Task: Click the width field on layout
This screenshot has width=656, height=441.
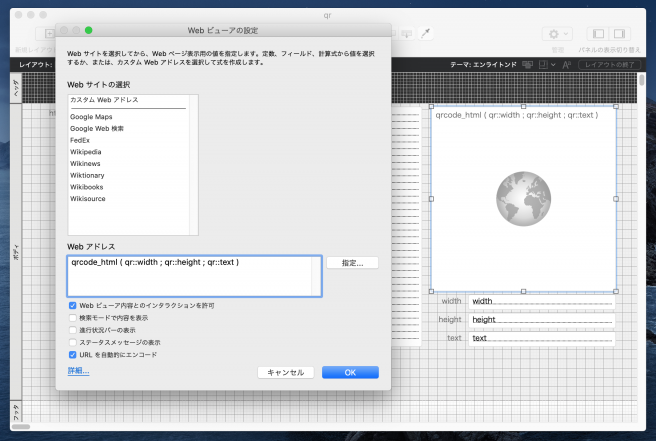Action: click(542, 301)
